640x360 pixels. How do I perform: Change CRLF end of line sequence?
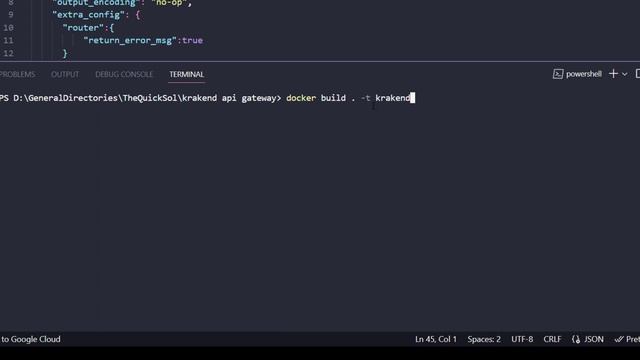552,339
